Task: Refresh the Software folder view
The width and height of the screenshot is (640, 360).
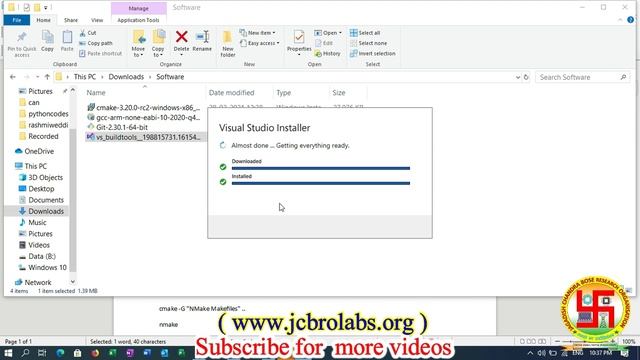Action: tap(526, 77)
